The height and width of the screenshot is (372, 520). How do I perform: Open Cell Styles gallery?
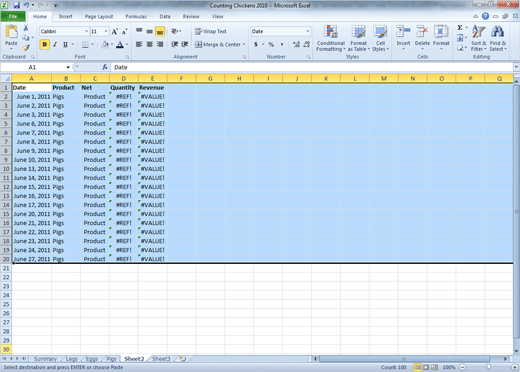tap(380, 38)
